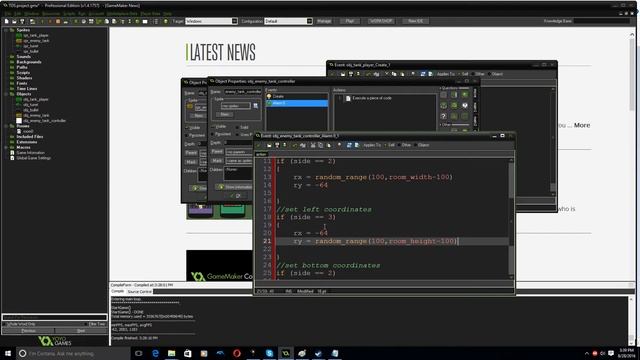Toggle Whole Word Only checkbox under resource search

click(x=5, y=324)
